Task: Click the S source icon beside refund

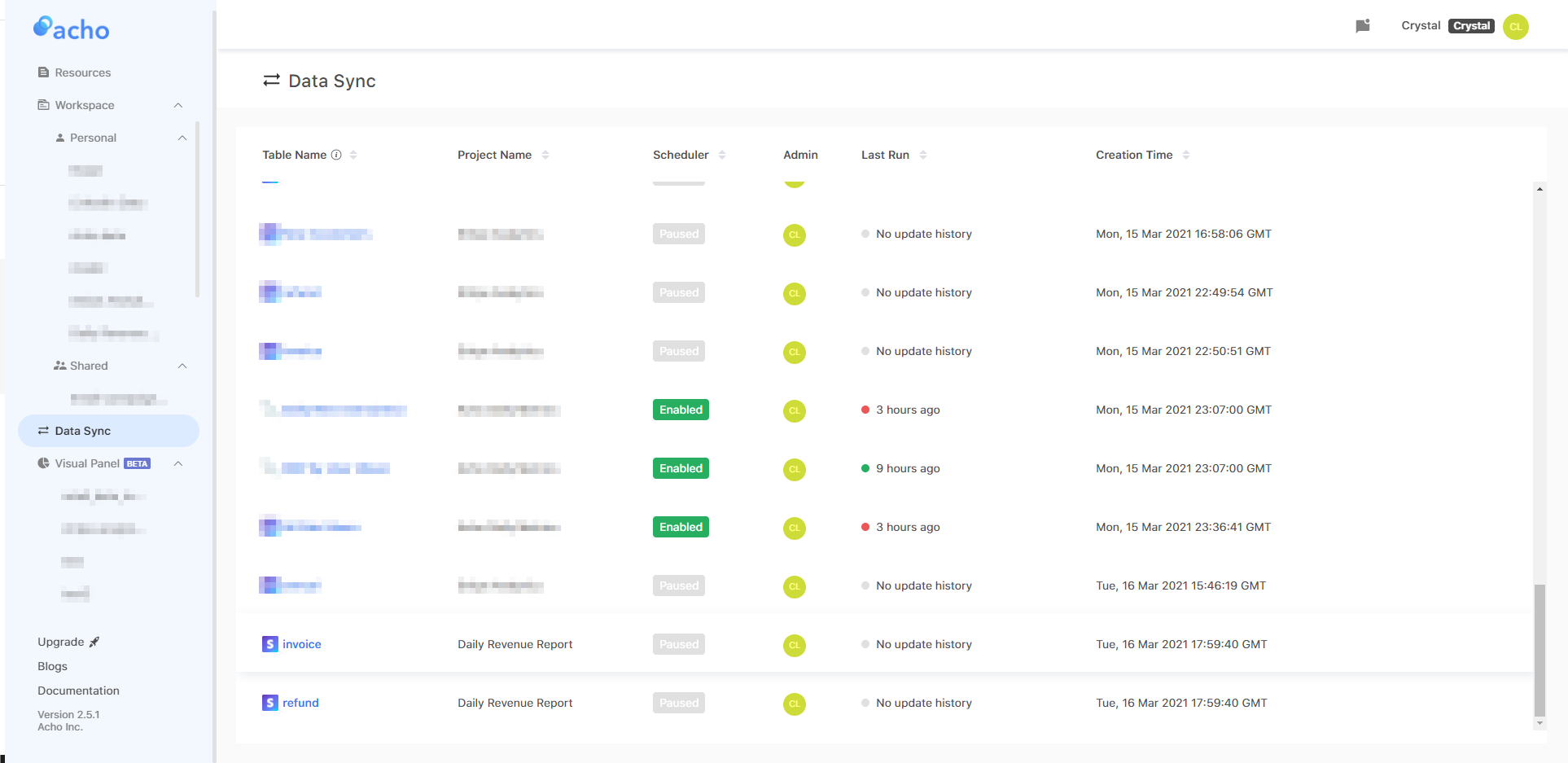Action: tap(270, 703)
